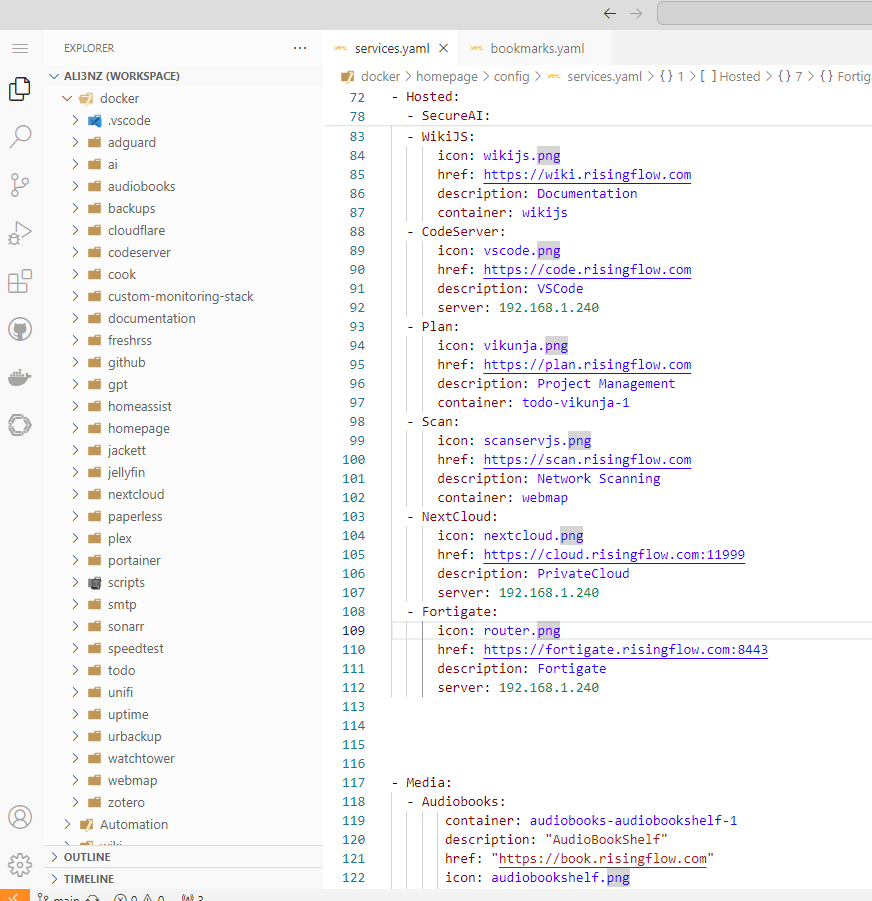The image size is (872, 901).
Task: Click the Network Scanning description value
Action: [599, 479]
